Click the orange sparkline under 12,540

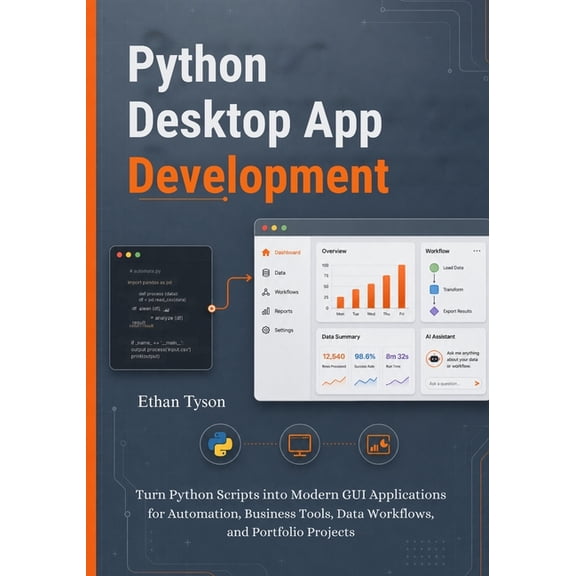coord(334,381)
